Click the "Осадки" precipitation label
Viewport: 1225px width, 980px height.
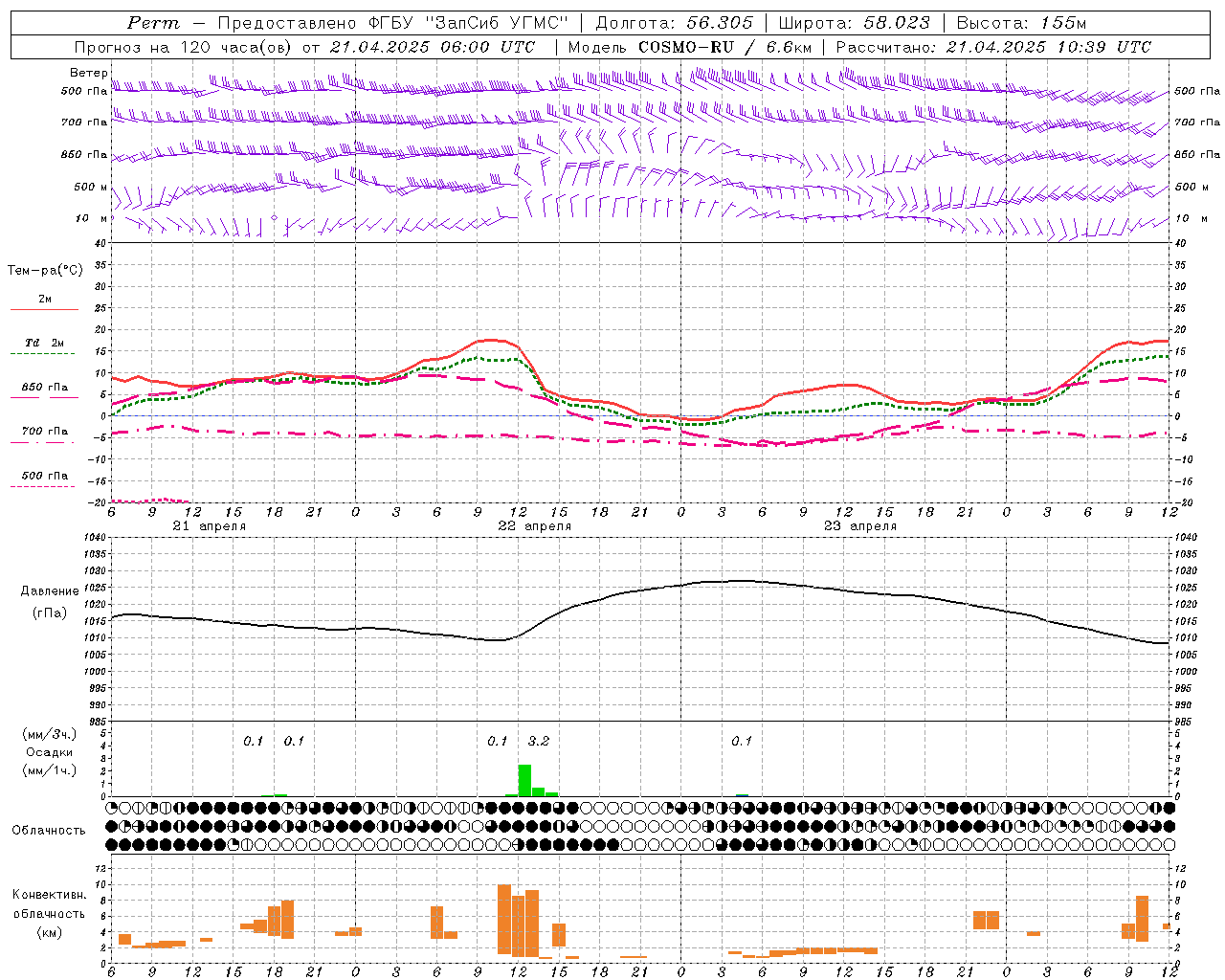pos(49,752)
